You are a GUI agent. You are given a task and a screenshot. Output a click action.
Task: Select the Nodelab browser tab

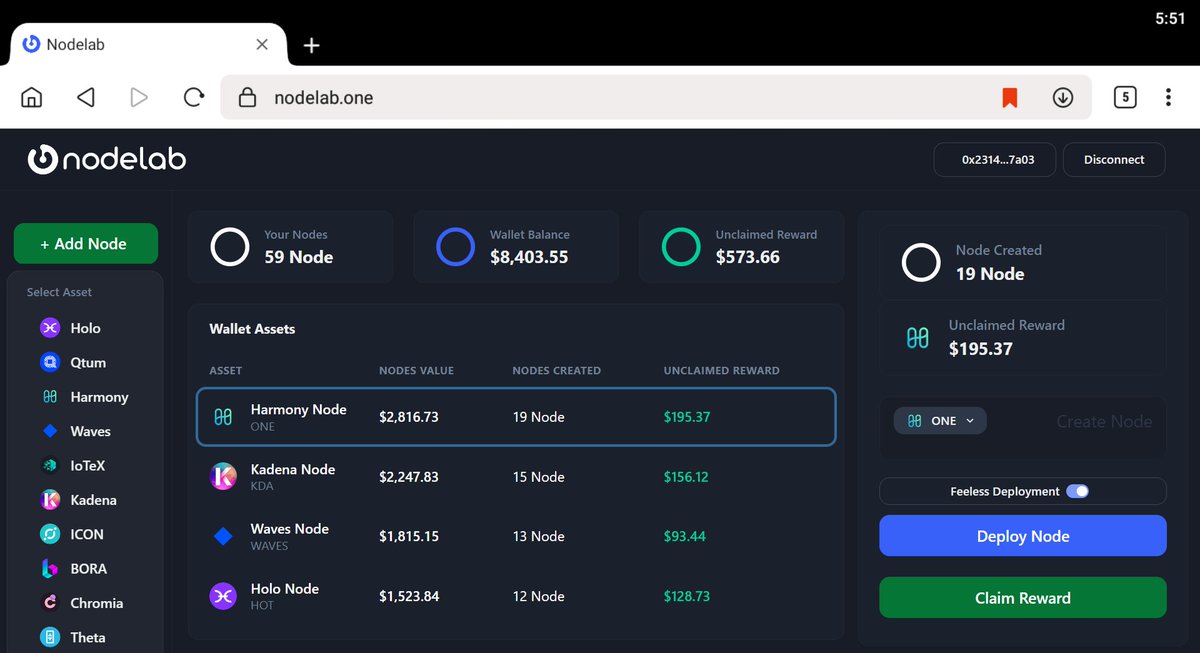point(147,45)
